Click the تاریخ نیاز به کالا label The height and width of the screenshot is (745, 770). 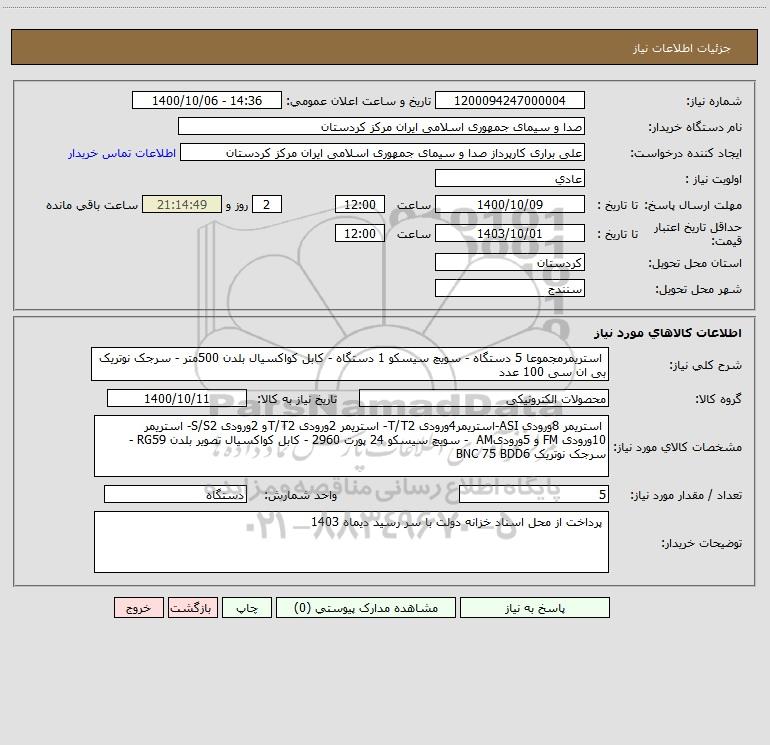coord(297,399)
